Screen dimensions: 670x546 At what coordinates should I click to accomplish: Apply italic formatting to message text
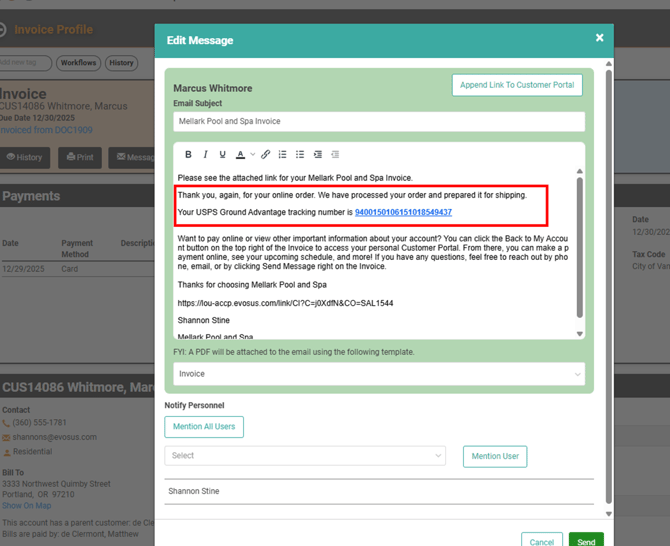(x=205, y=155)
